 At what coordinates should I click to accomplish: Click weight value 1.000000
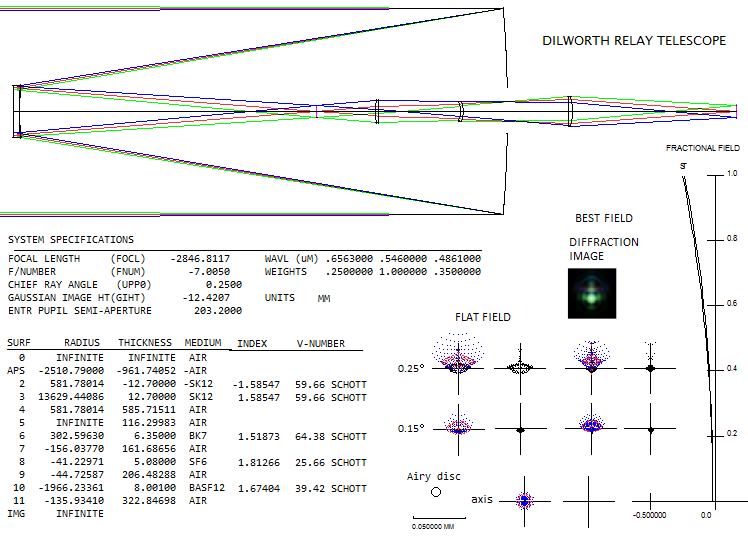tap(403, 271)
